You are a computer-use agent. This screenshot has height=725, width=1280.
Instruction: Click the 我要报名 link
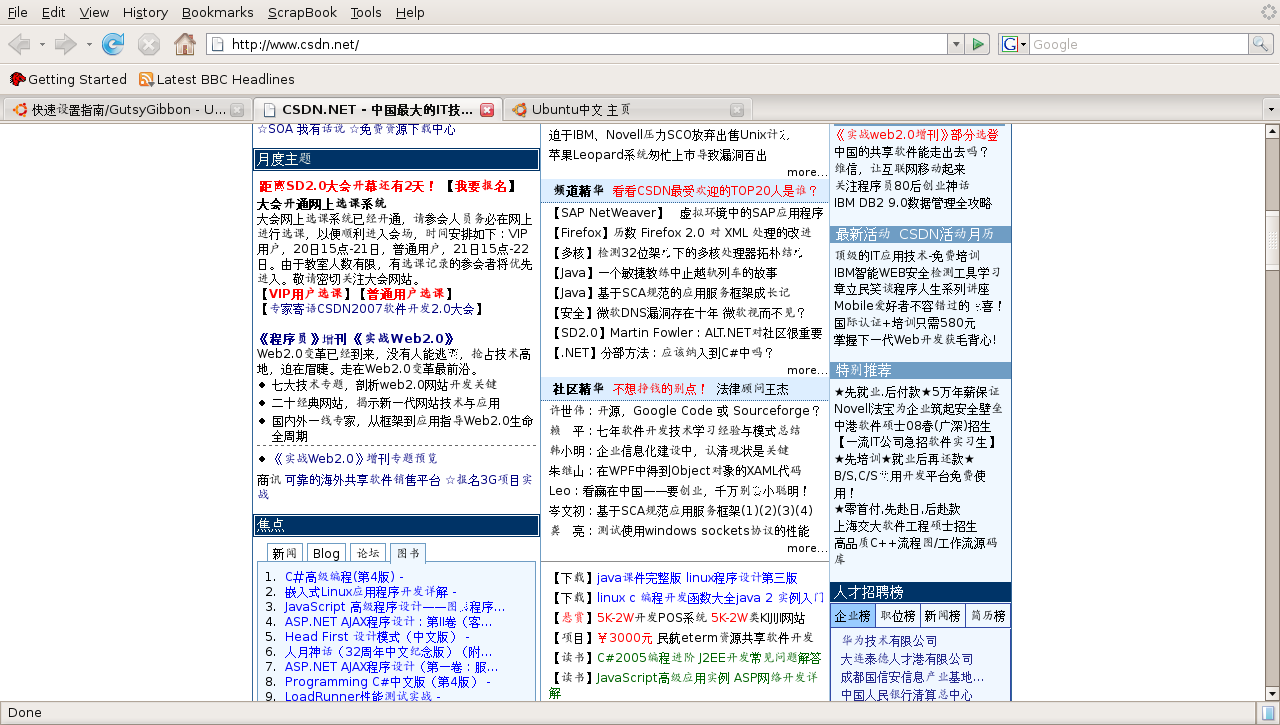pos(480,186)
